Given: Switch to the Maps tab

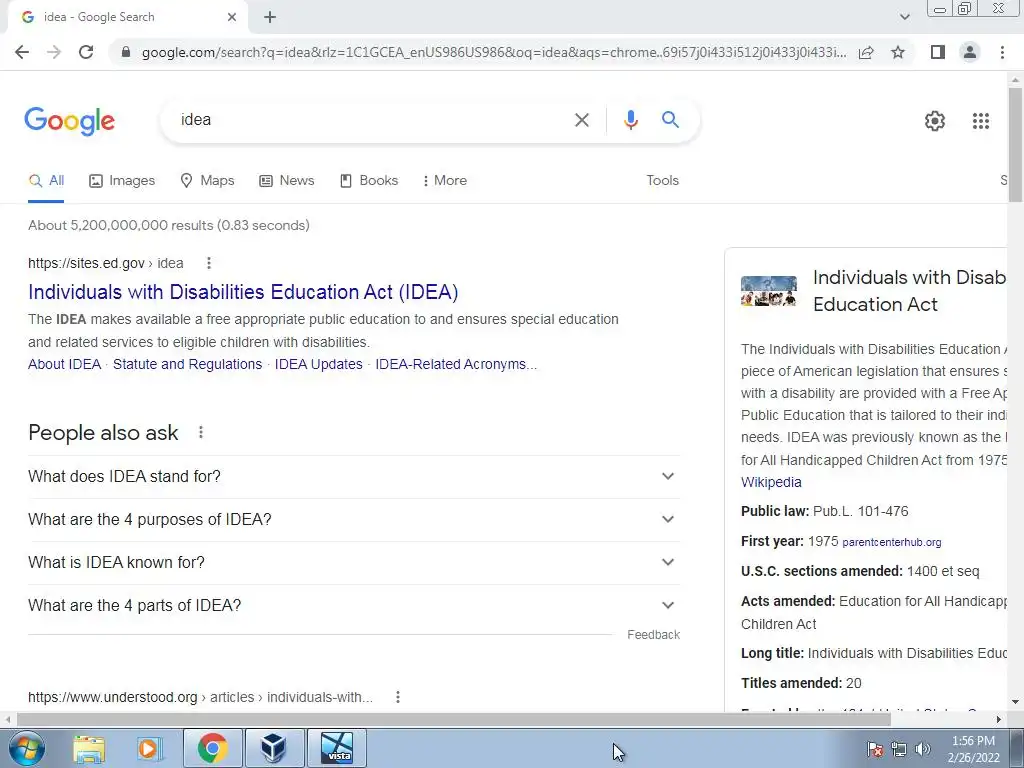Looking at the screenshot, I should pyautogui.click(x=207, y=181).
